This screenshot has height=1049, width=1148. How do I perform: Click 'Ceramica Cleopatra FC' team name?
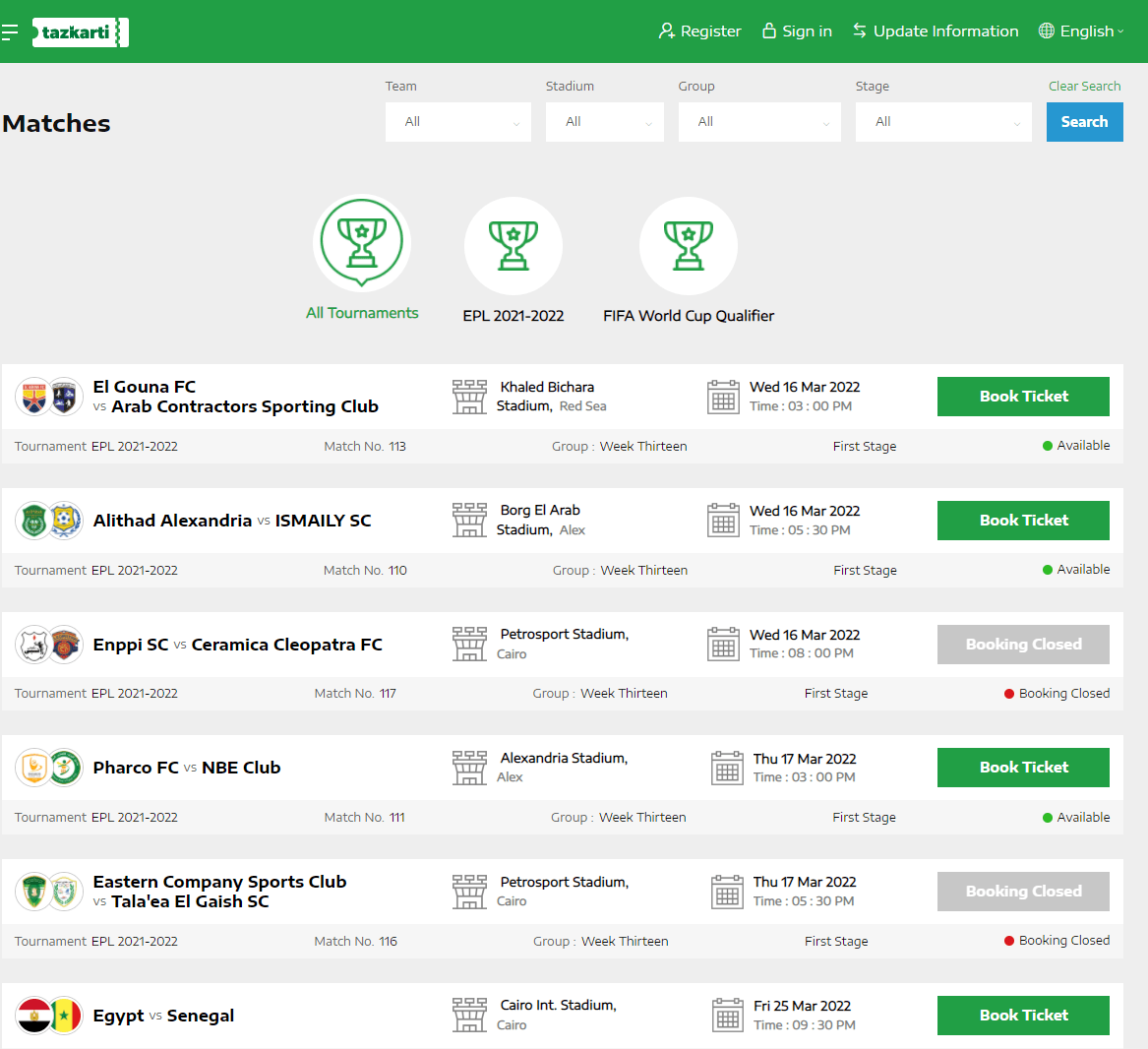click(287, 645)
